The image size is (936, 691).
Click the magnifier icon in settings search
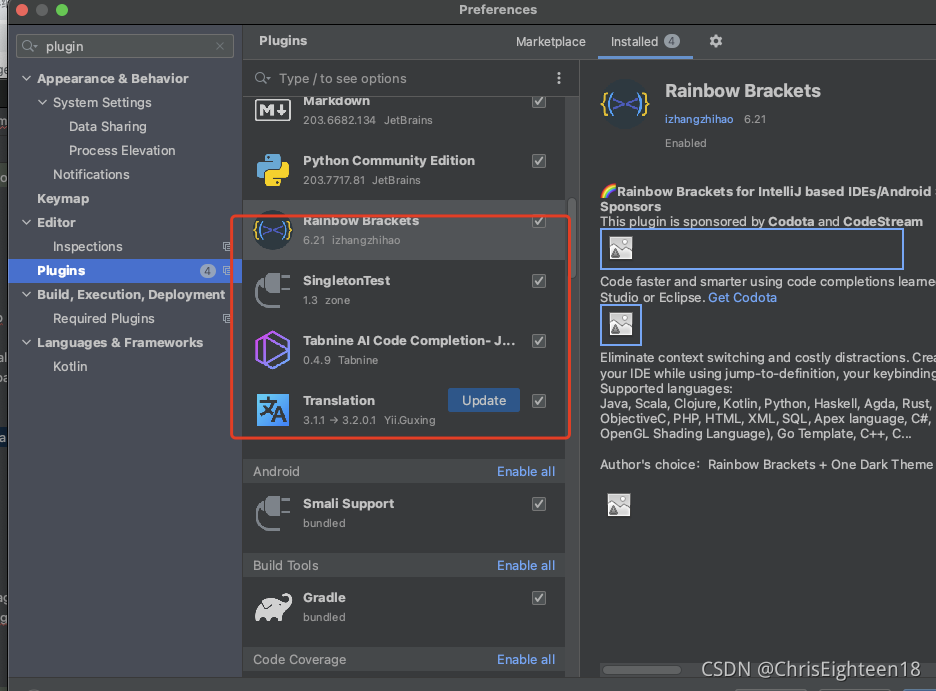pos(29,46)
